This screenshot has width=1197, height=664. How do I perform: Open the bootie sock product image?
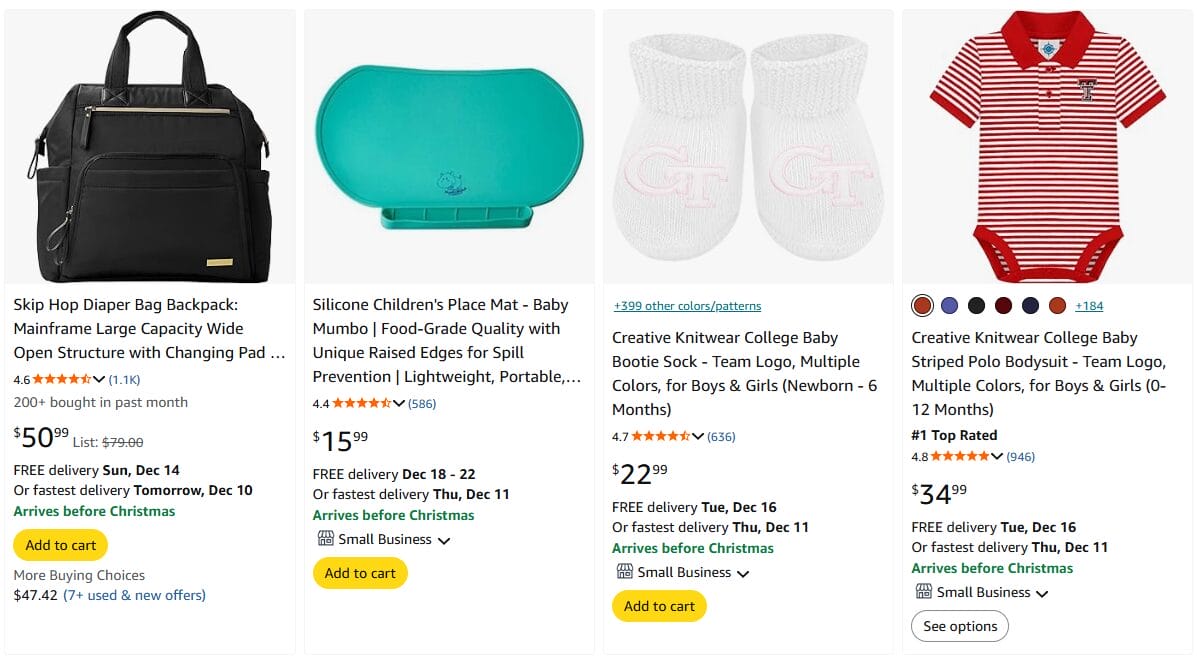pos(747,145)
